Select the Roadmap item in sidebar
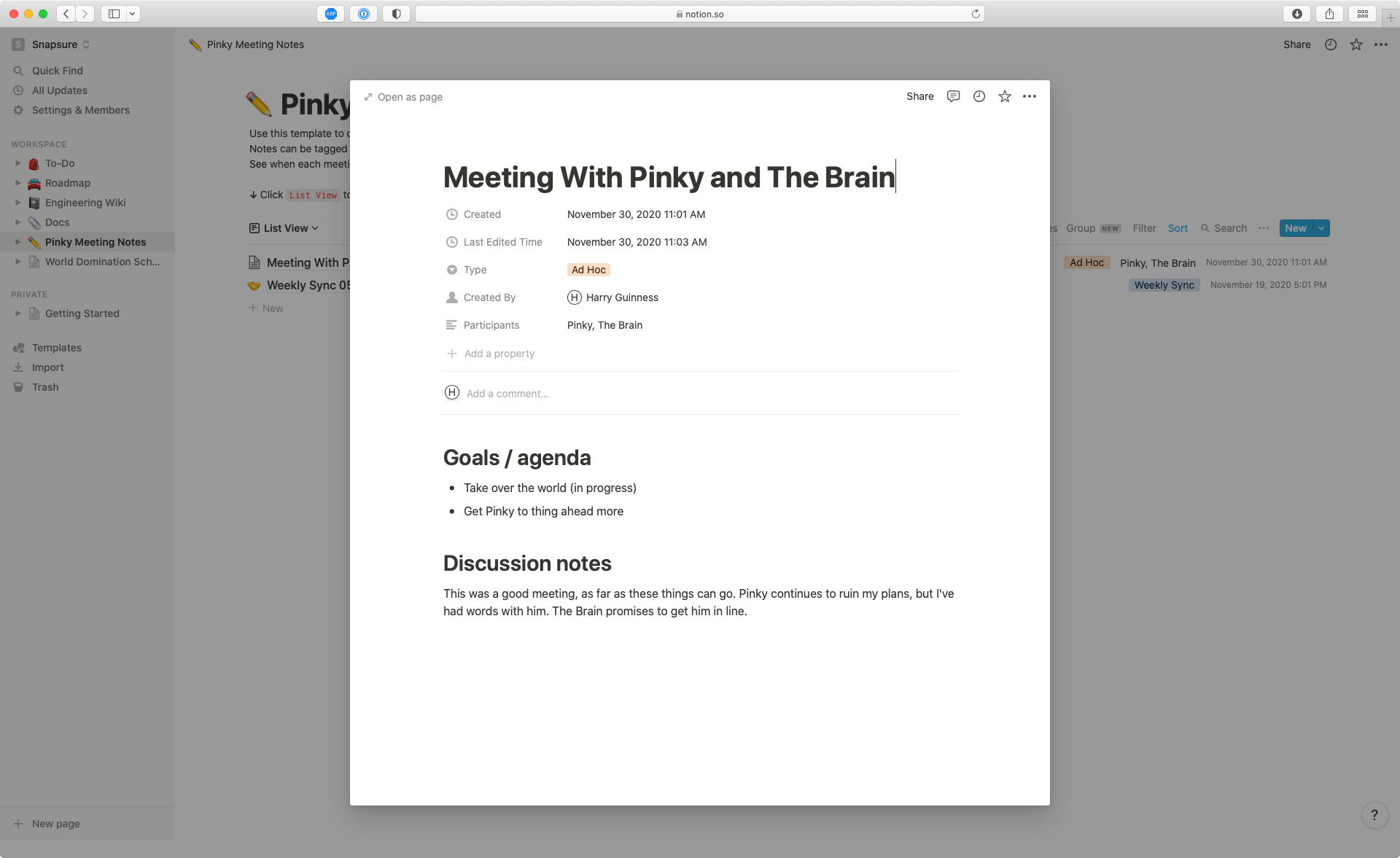1400x858 pixels. point(68,182)
